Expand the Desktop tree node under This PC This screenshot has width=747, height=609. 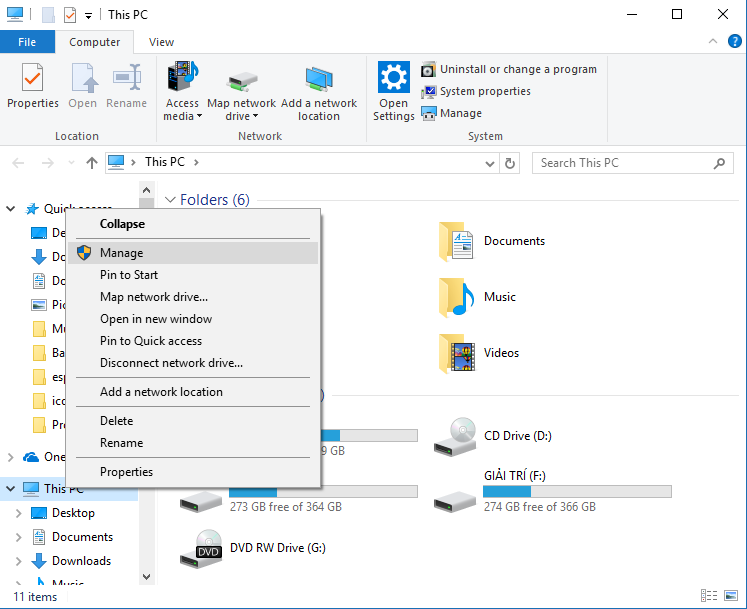pos(18,513)
